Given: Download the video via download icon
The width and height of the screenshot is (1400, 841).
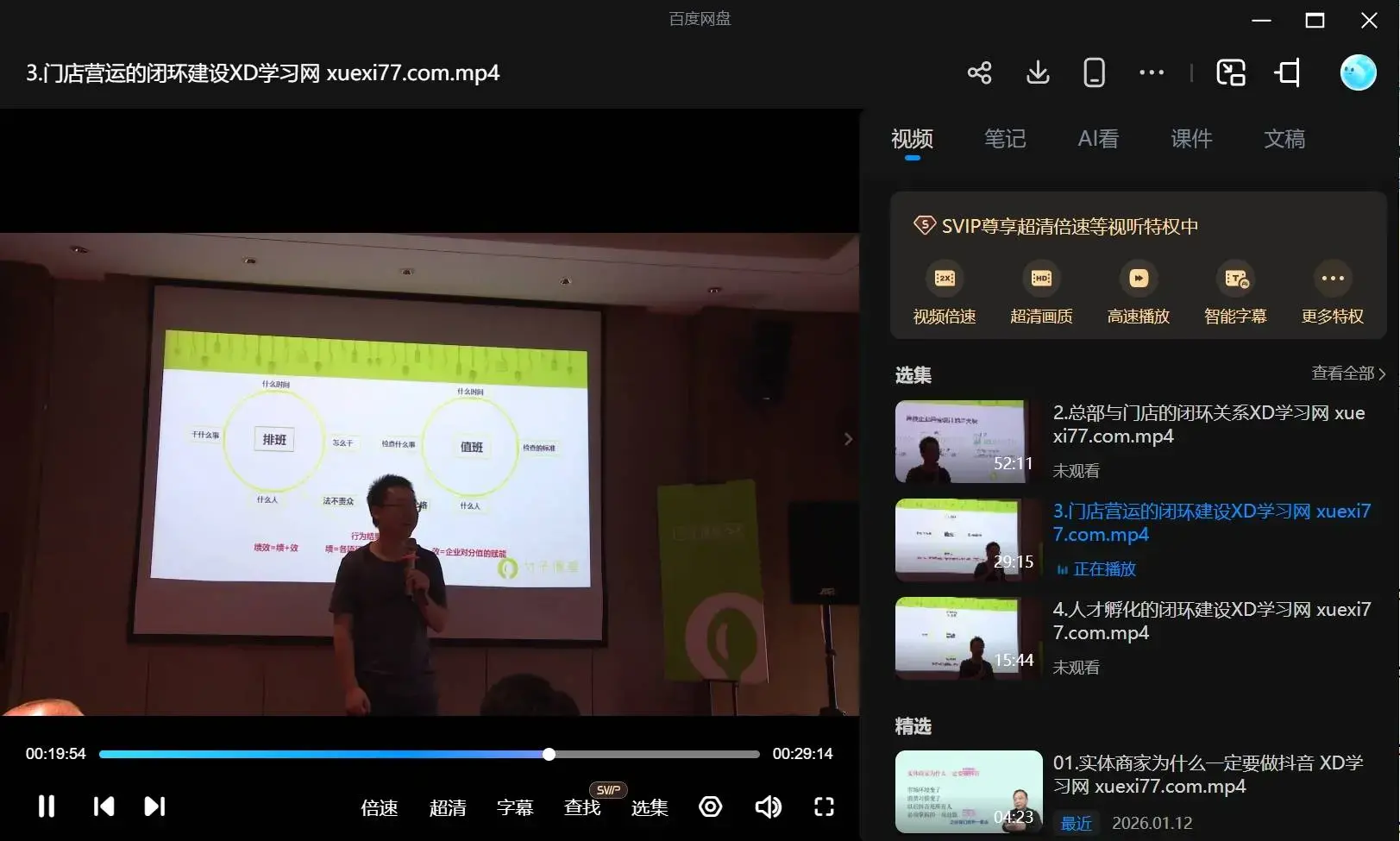Looking at the screenshot, I should point(1038,72).
